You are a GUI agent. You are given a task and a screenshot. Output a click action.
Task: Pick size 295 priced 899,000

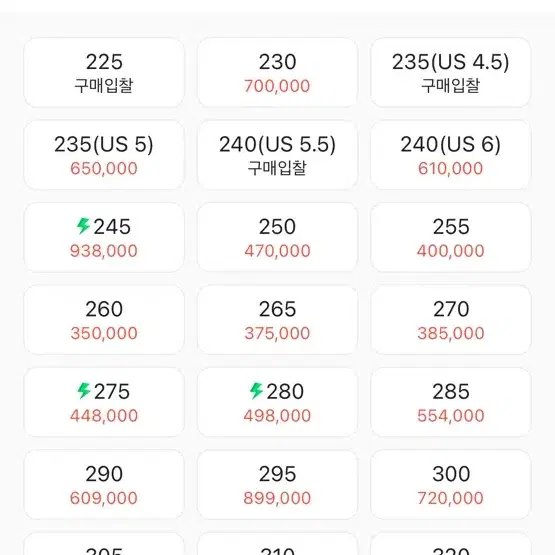coord(277,485)
